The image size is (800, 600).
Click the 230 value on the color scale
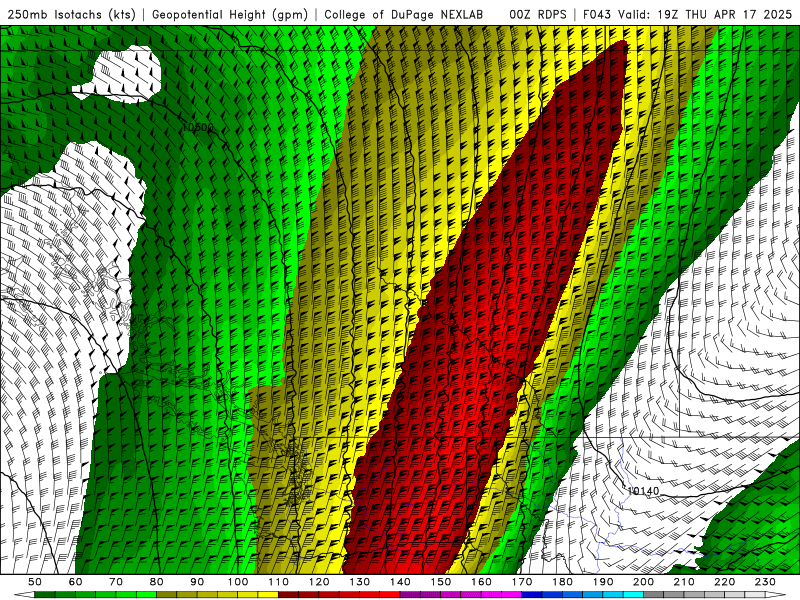click(x=766, y=582)
